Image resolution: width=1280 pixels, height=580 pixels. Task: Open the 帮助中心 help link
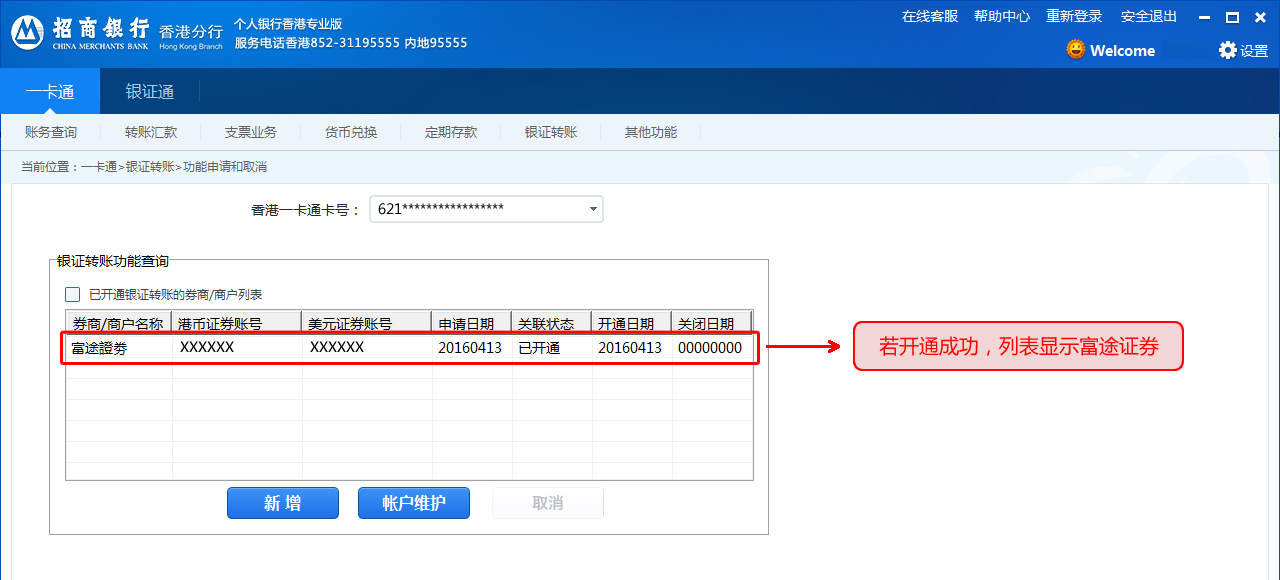(1002, 16)
